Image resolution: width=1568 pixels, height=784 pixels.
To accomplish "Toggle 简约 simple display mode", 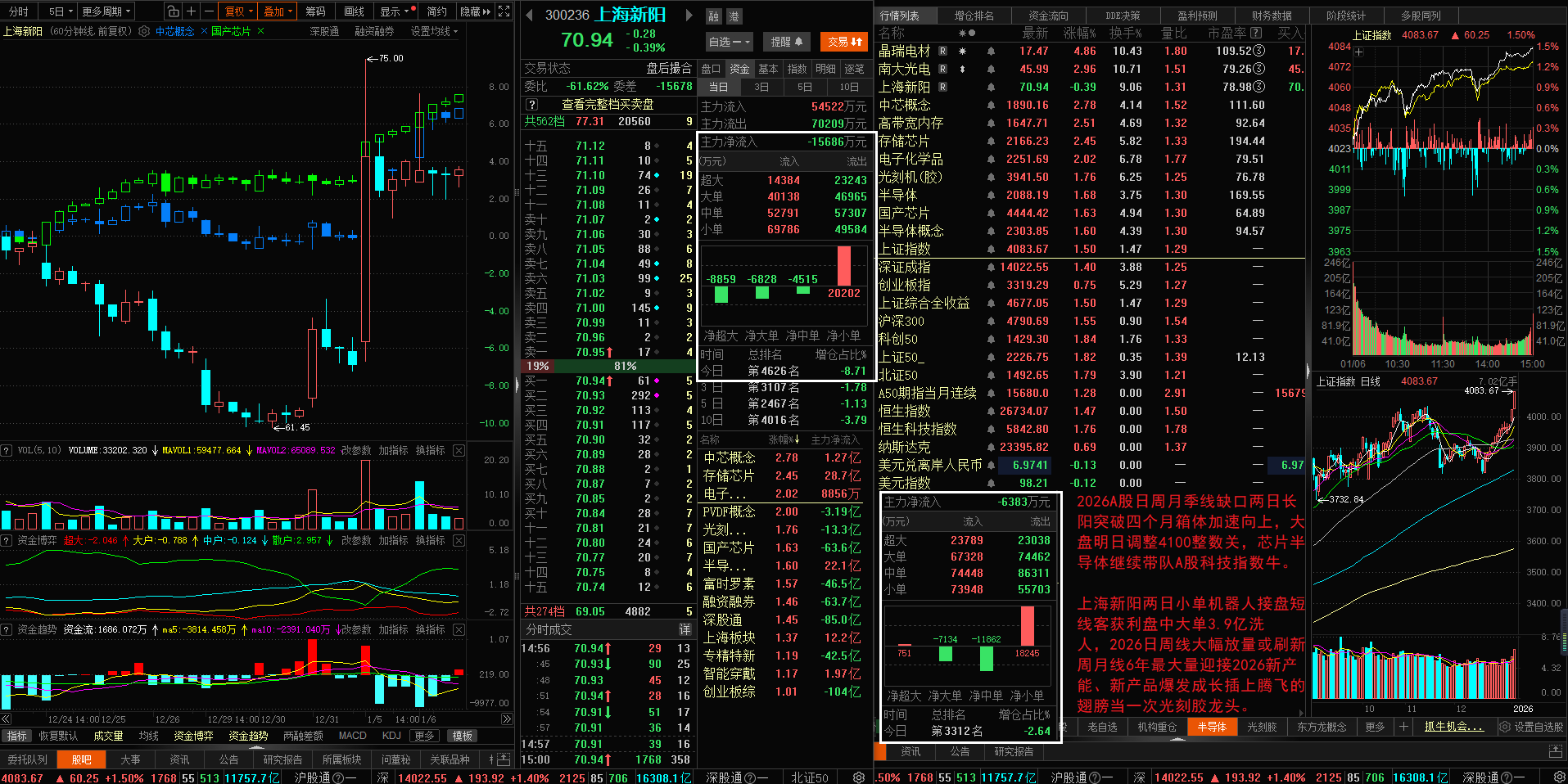I will [x=436, y=11].
